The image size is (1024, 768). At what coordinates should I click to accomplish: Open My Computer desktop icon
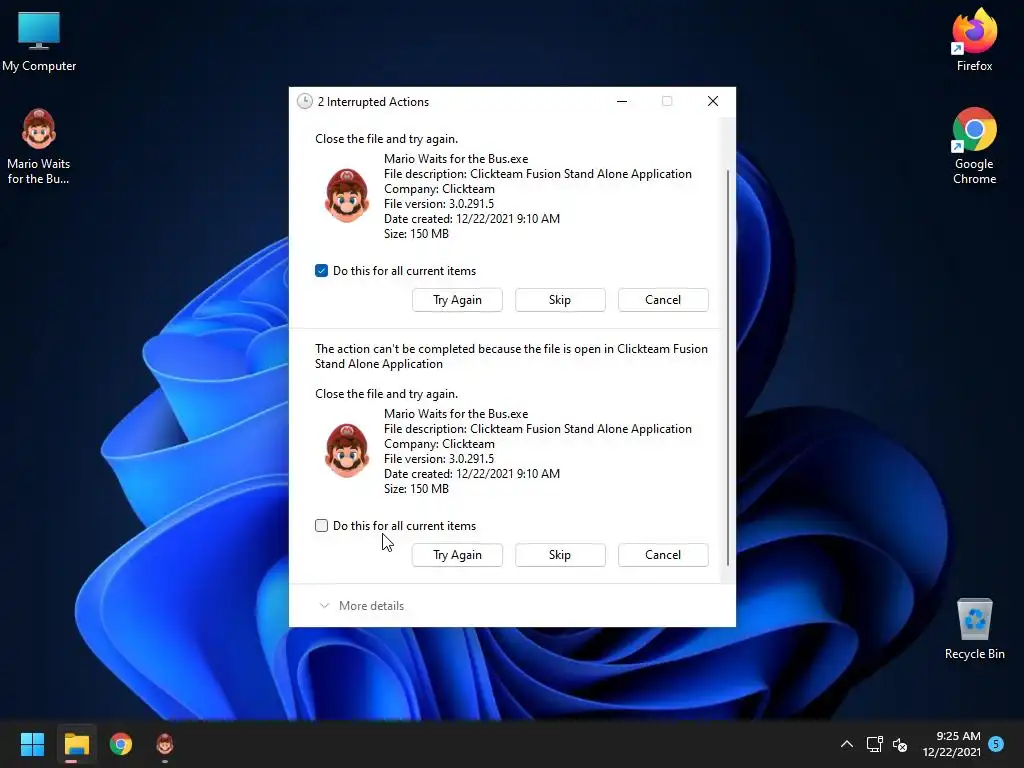click(x=39, y=42)
